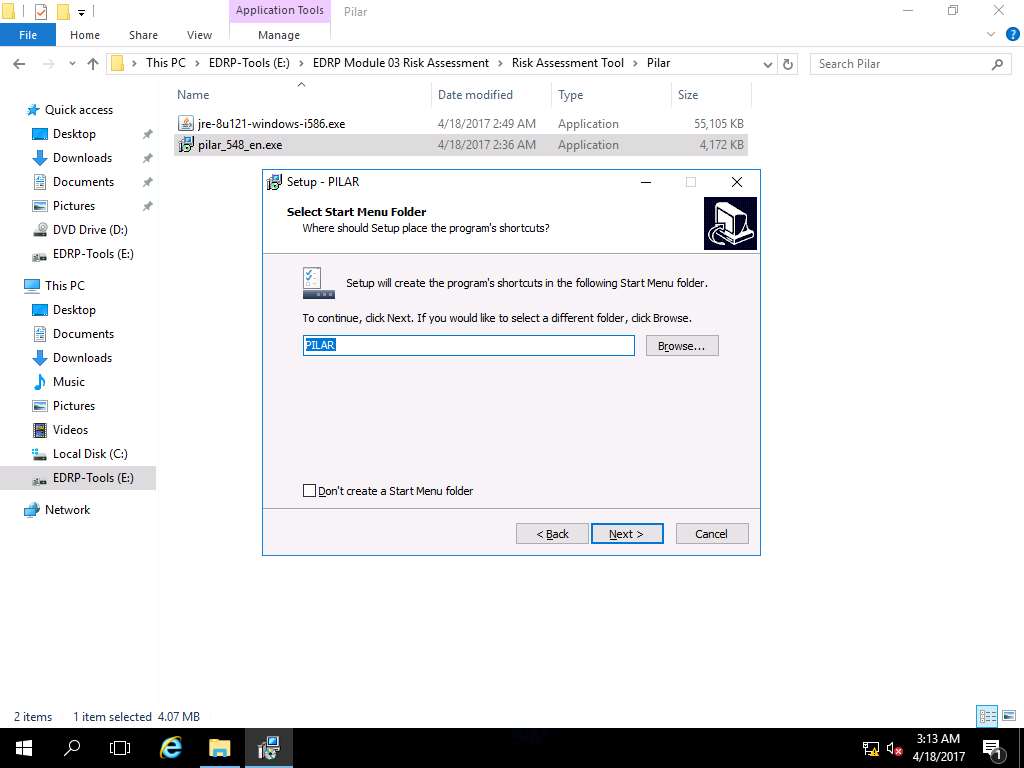Click the Up one level arrow
The width and height of the screenshot is (1024, 768).
pyautogui.click(x=93, y=63)
